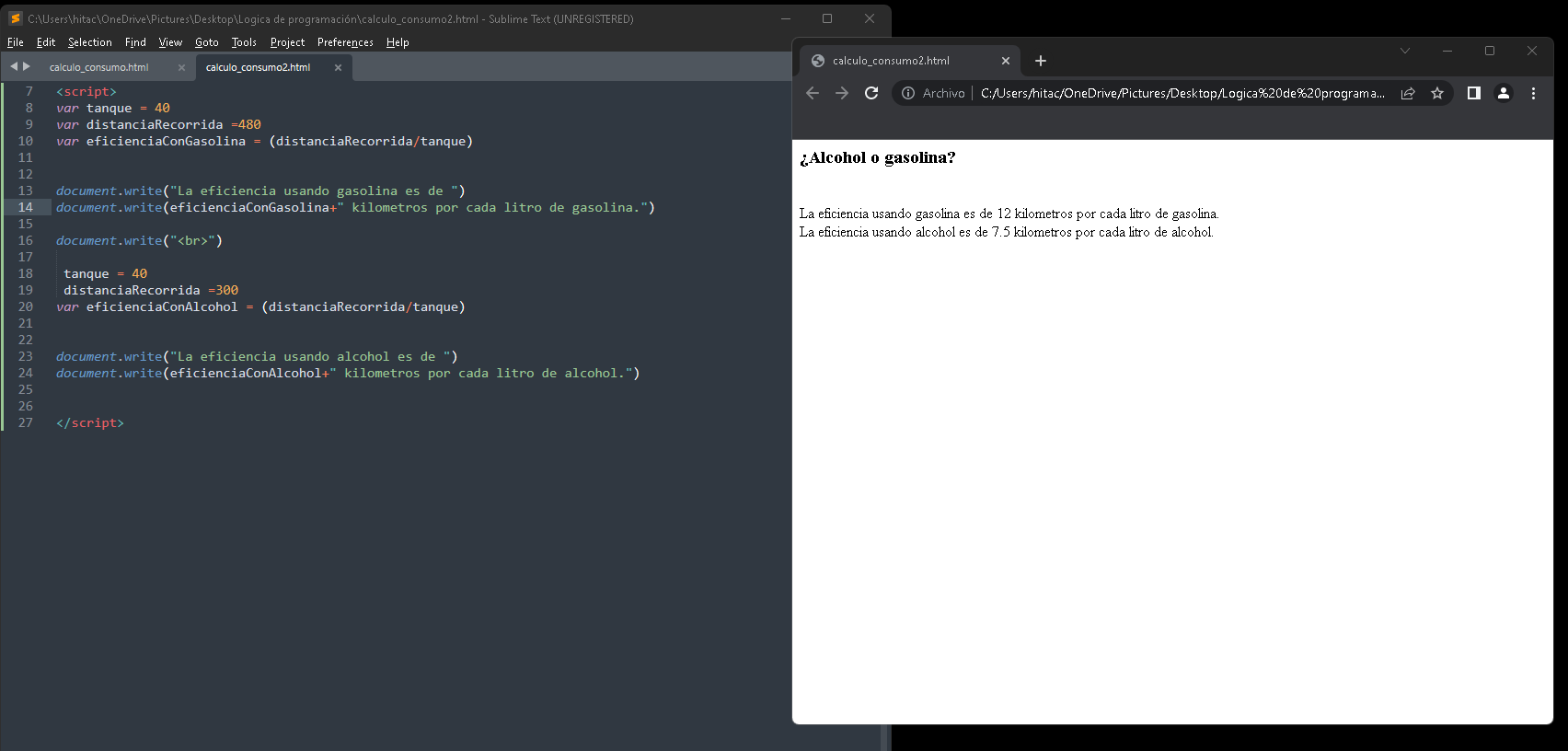Close the calculo_consumo.html editor tab
Viewport: 1568px width, 751px height.
pyautogui.click(x=181, y=67)
